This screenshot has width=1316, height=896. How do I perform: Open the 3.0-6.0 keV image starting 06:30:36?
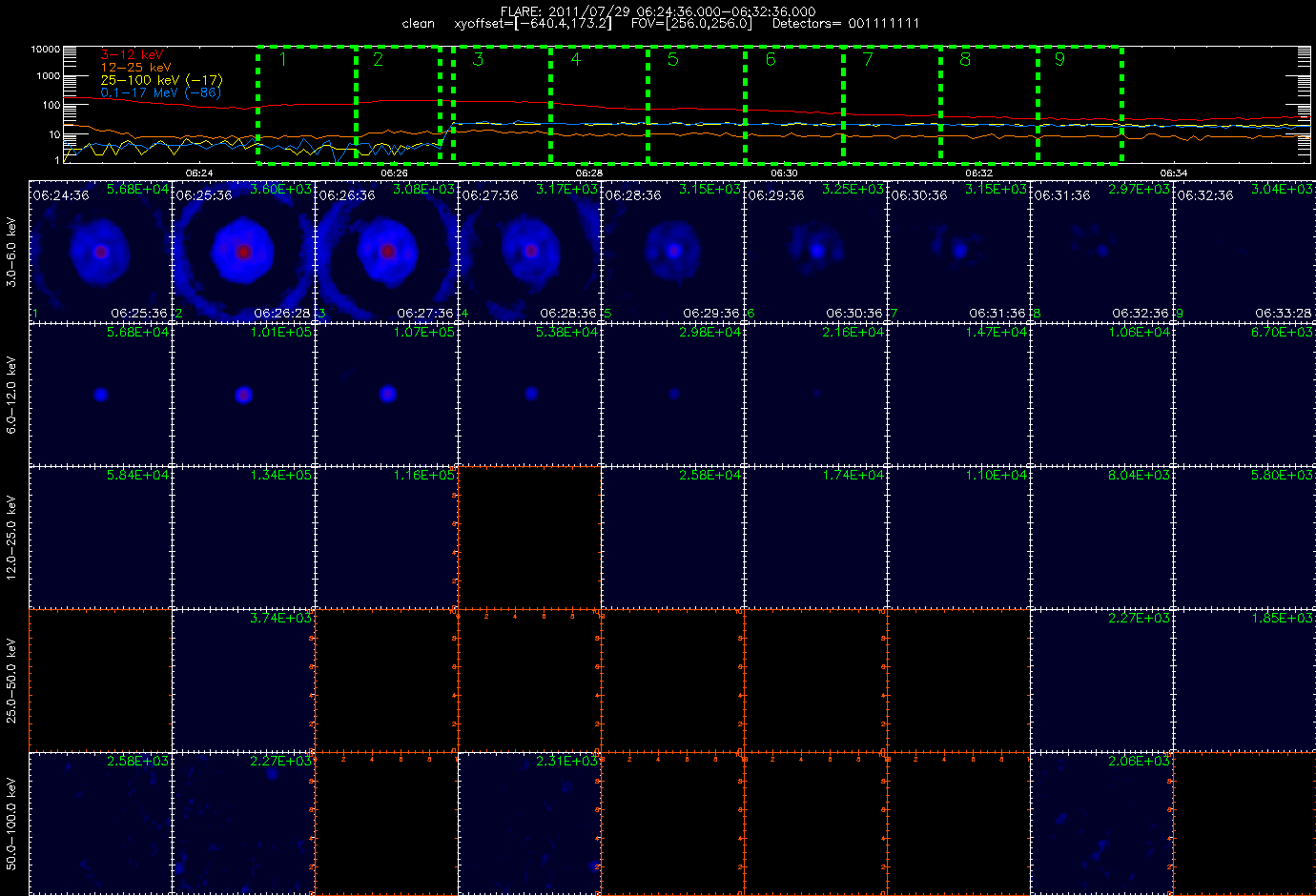[x=958, y=252]
